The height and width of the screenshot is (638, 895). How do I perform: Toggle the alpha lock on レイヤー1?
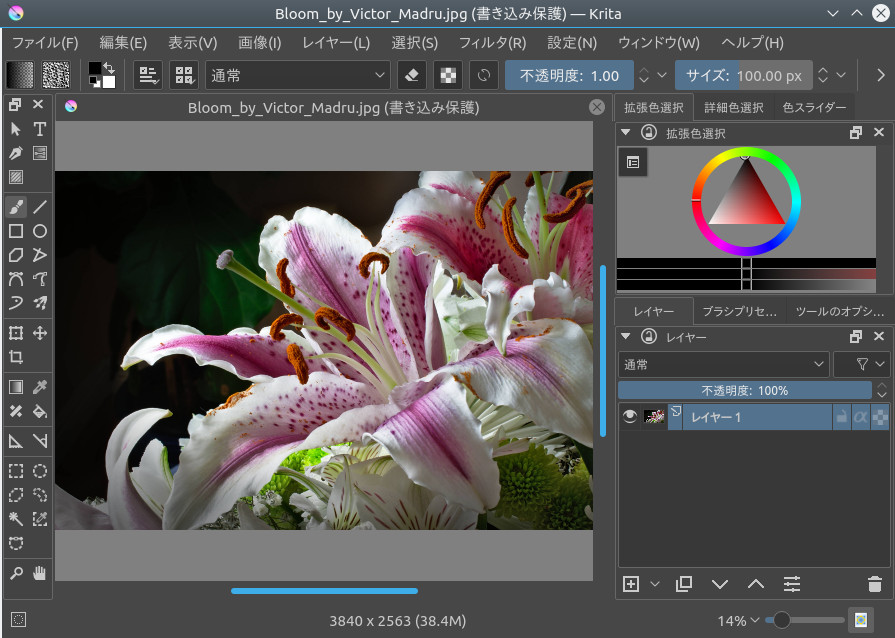pyautogui.click(x=863, y=416)
